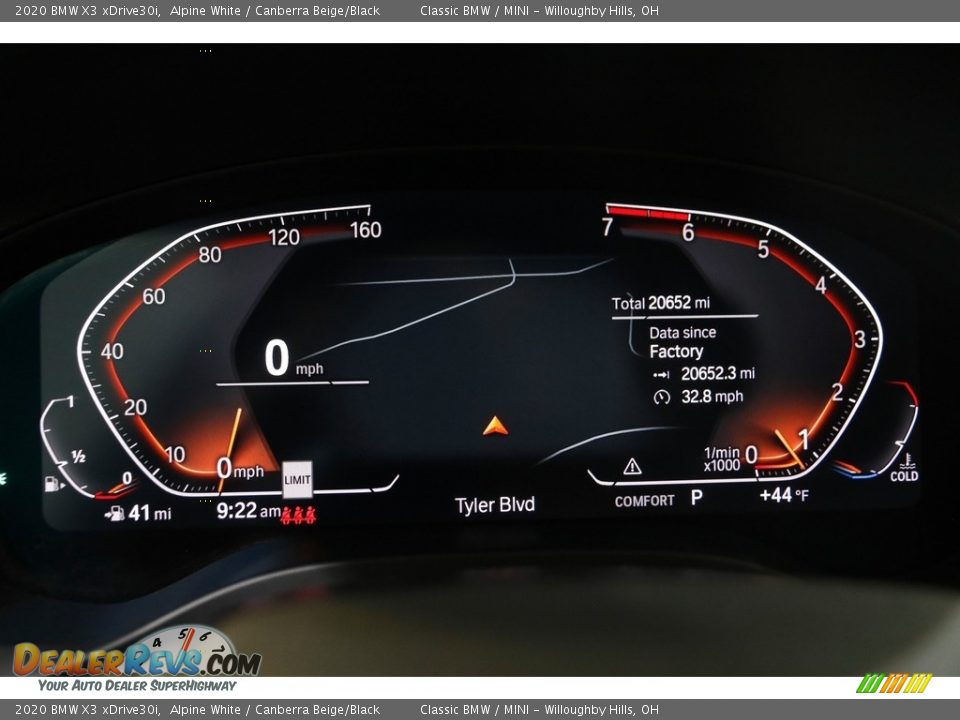This screenshot has height=720, width=960.
Task: Click the warning triangle icon
Action: 632,467
